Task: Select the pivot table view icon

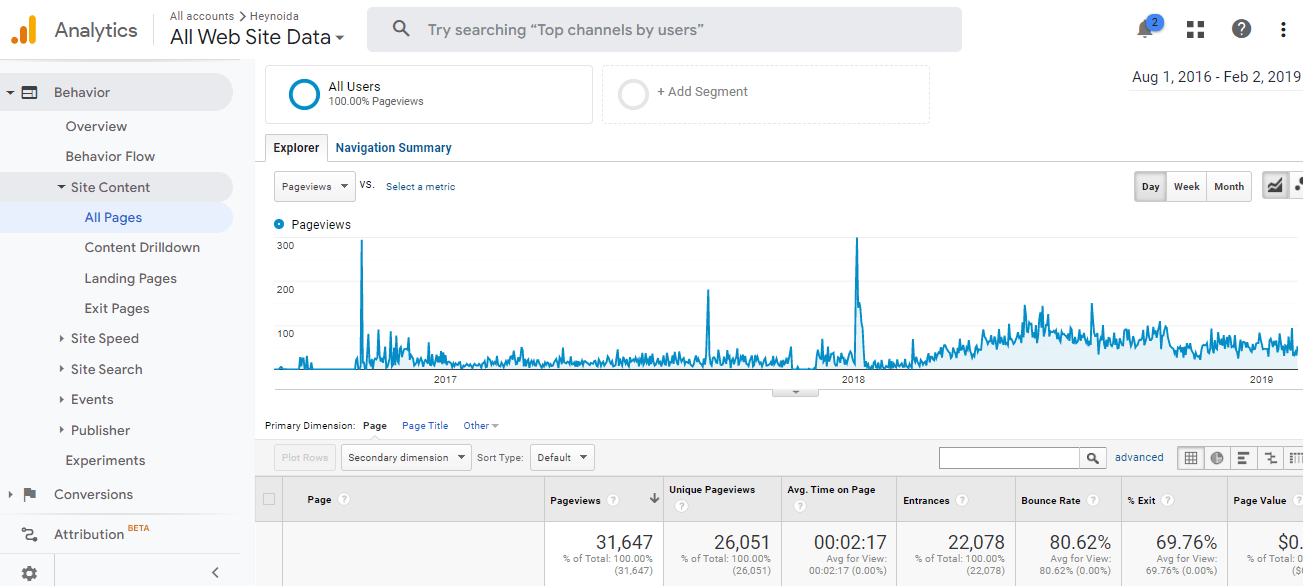Action: point(1294,457)
